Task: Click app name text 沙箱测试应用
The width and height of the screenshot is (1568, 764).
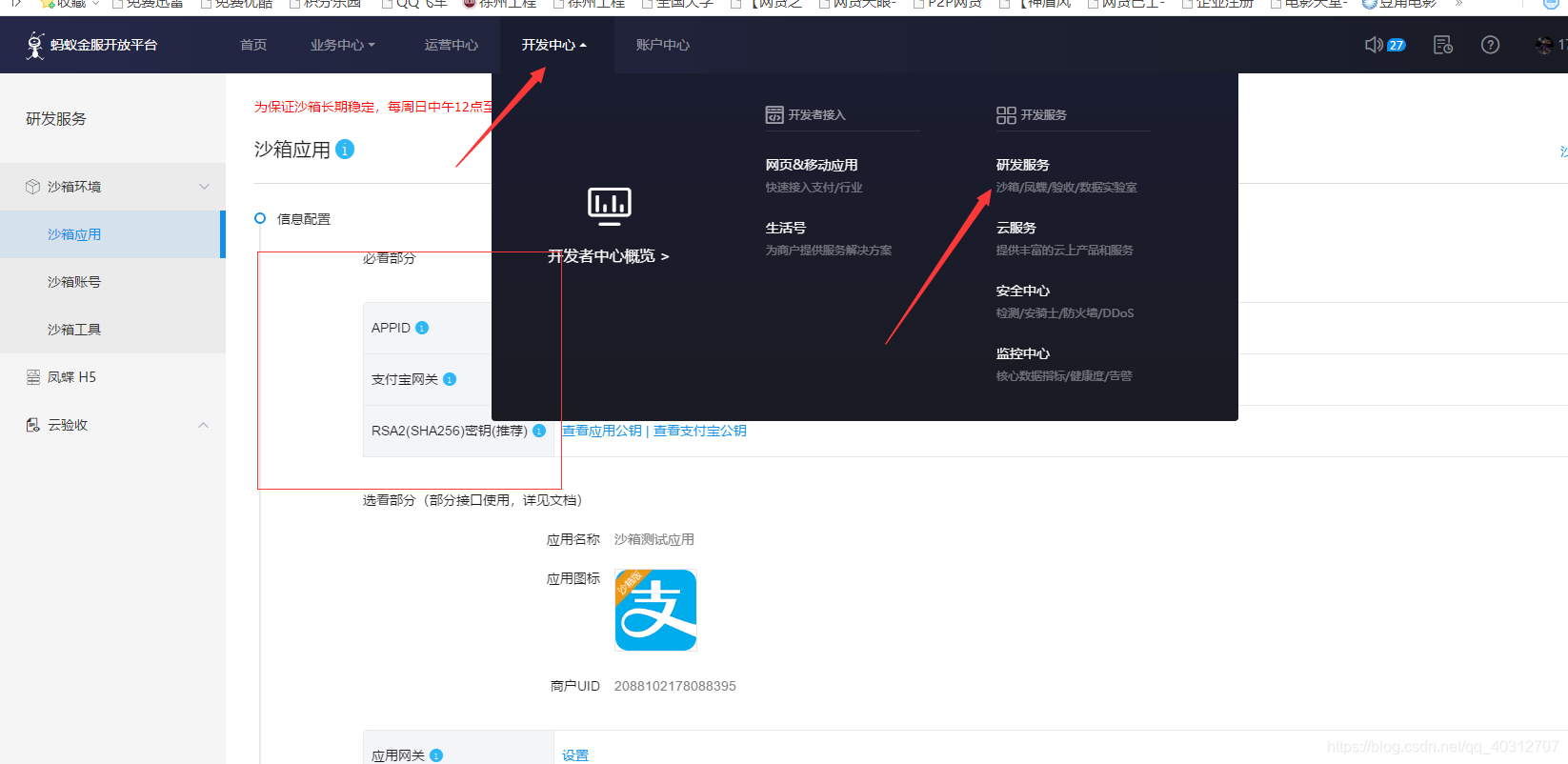Action: 654,539
